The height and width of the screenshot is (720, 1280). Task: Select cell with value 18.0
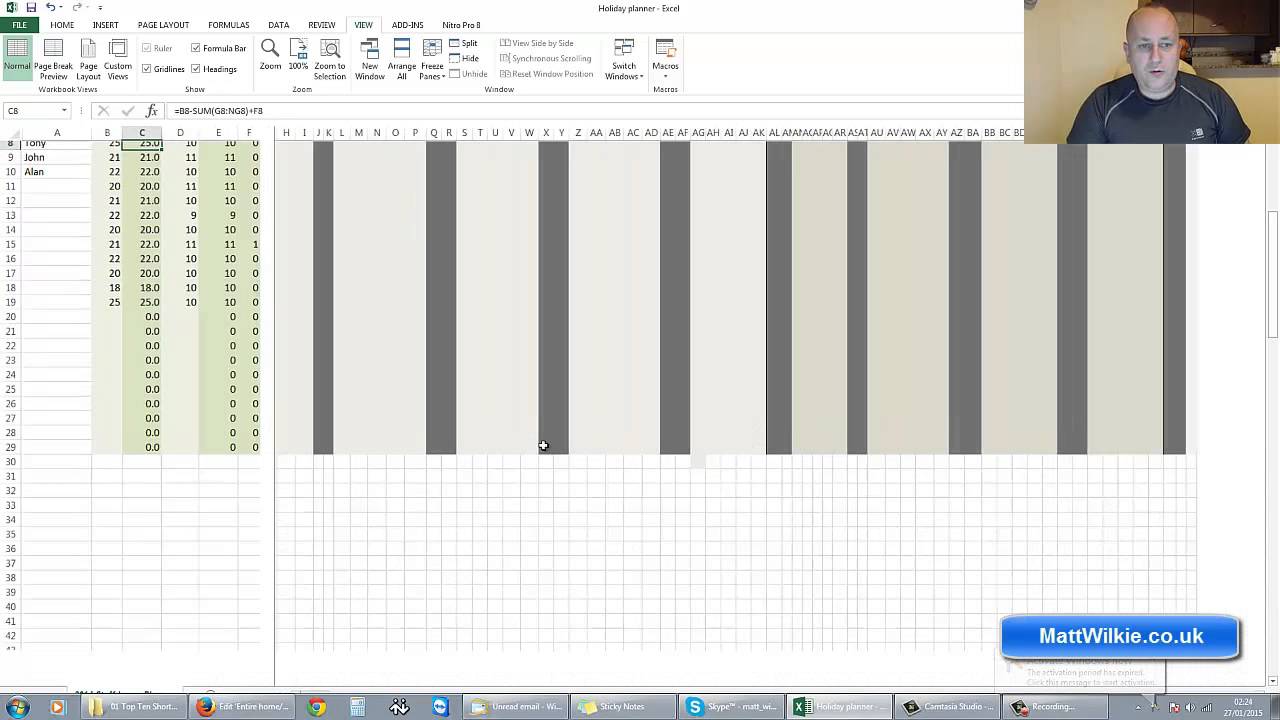coord(142,288)
